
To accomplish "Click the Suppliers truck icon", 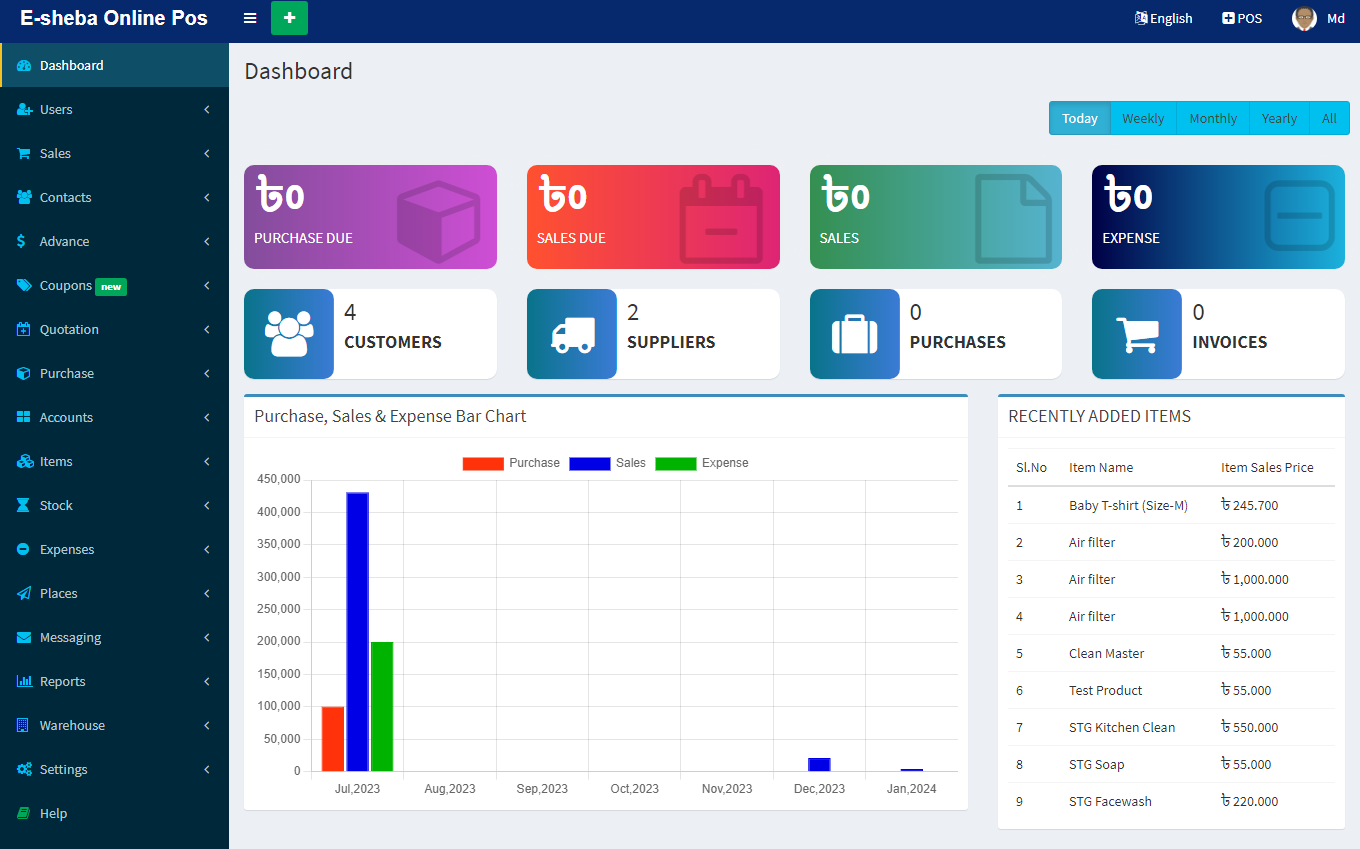I will 571,333.
